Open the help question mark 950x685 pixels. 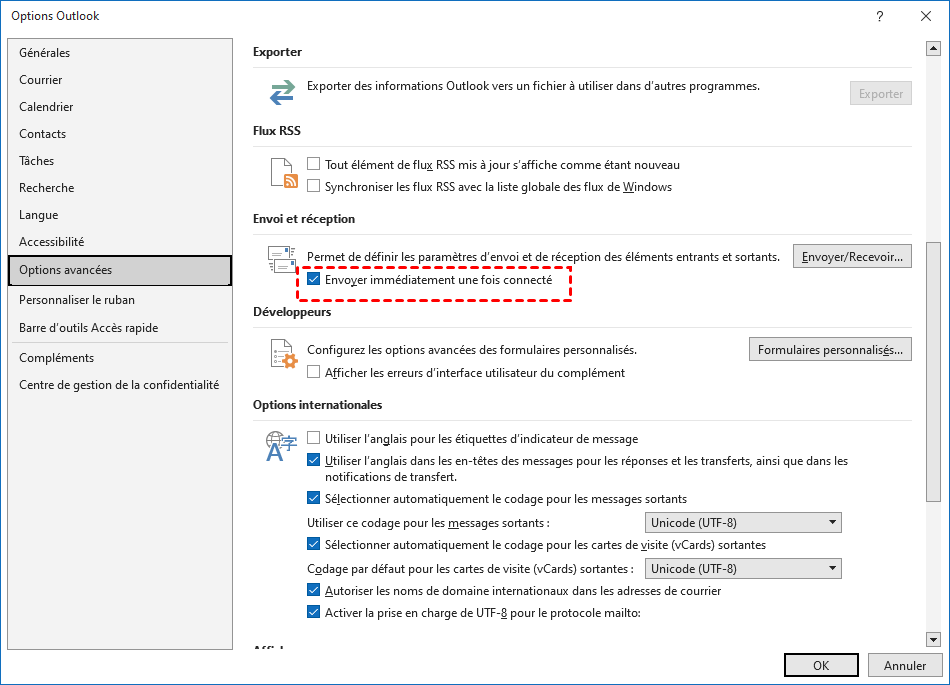[880, 16]
